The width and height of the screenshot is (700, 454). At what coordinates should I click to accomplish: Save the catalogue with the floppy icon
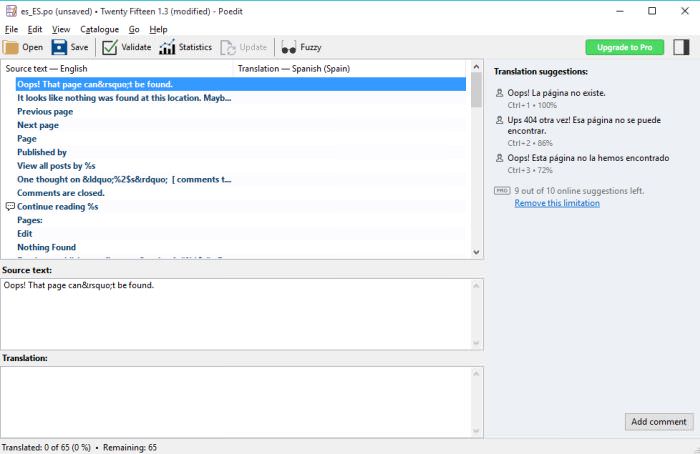59,47
